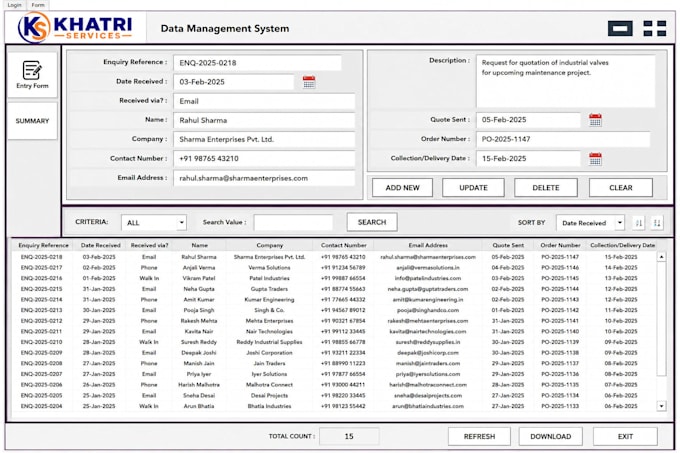Screen dimensions: 680x453
Task: Click the Contact Number input field
Action: pos(264,158)
